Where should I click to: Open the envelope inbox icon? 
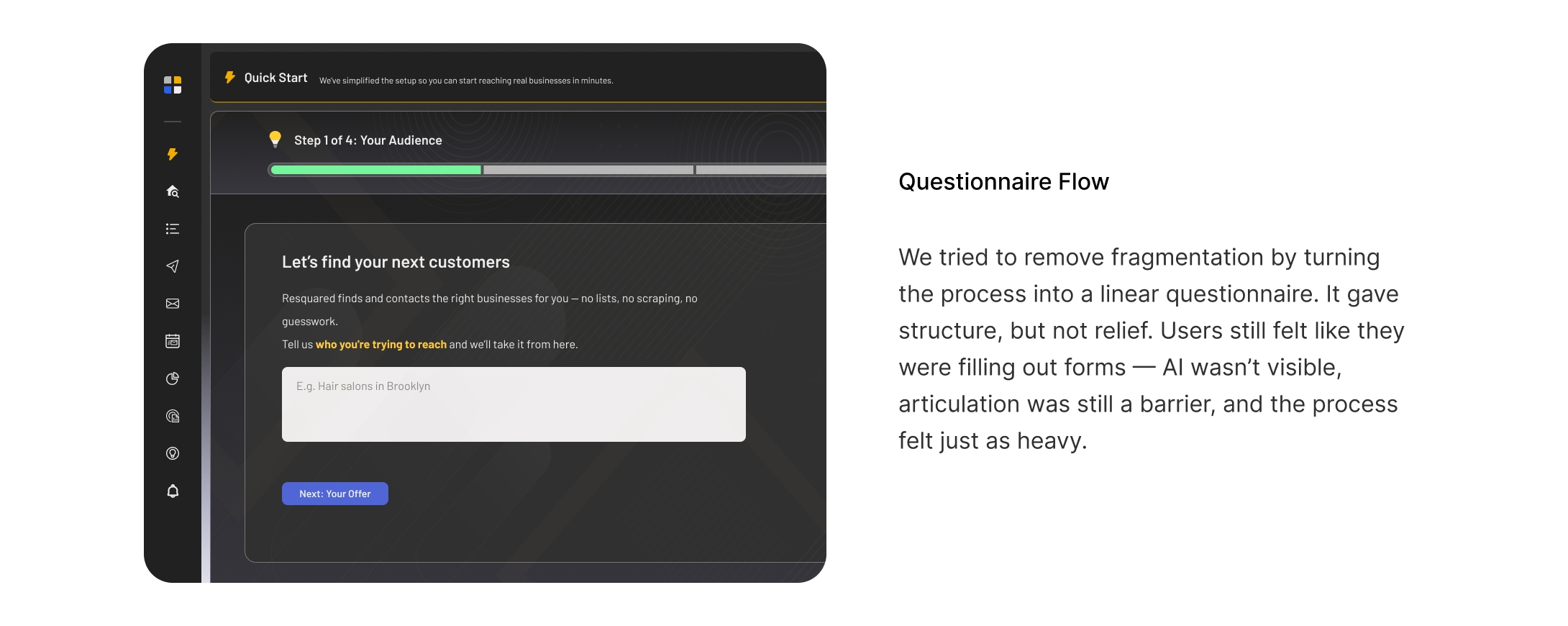point(173,304)
